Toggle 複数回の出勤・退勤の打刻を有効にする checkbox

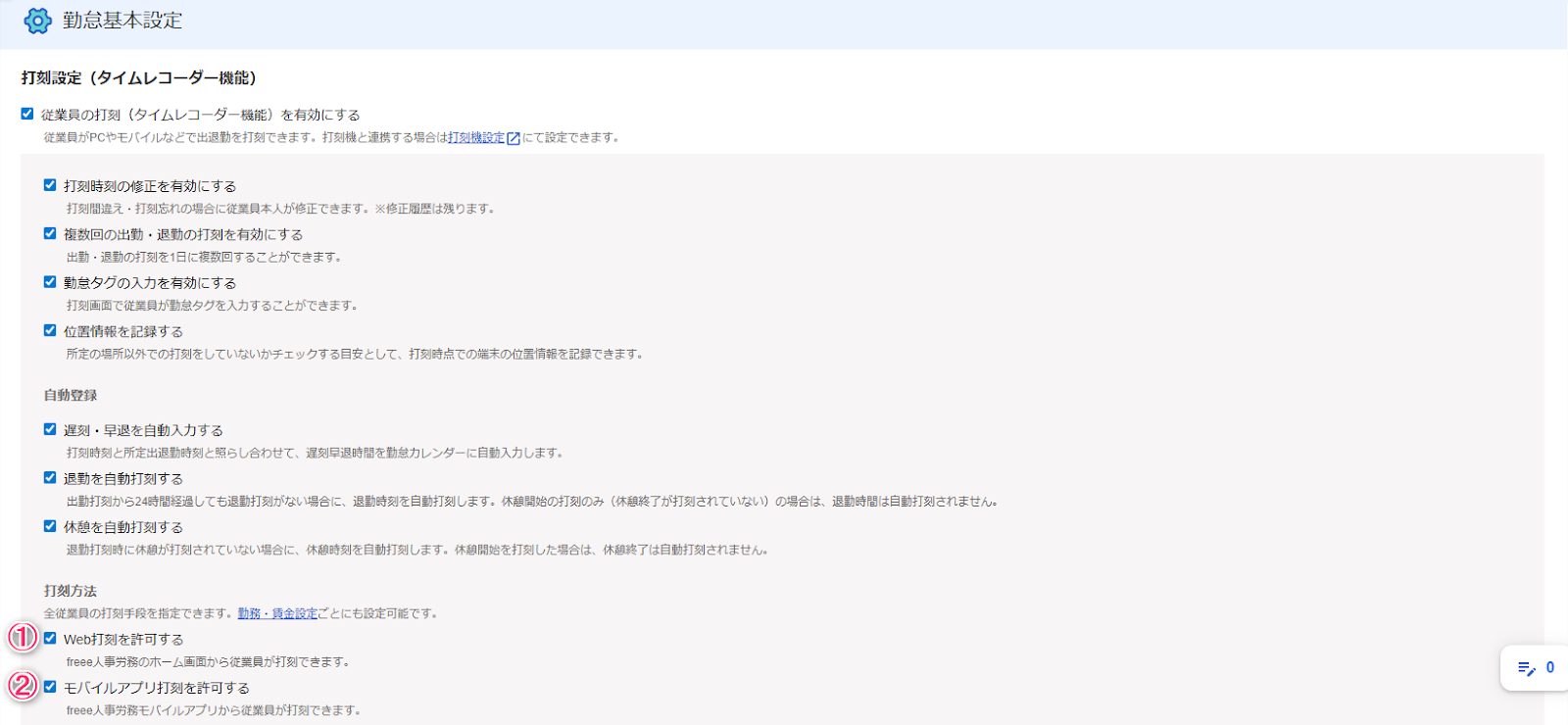pos(50,233)
